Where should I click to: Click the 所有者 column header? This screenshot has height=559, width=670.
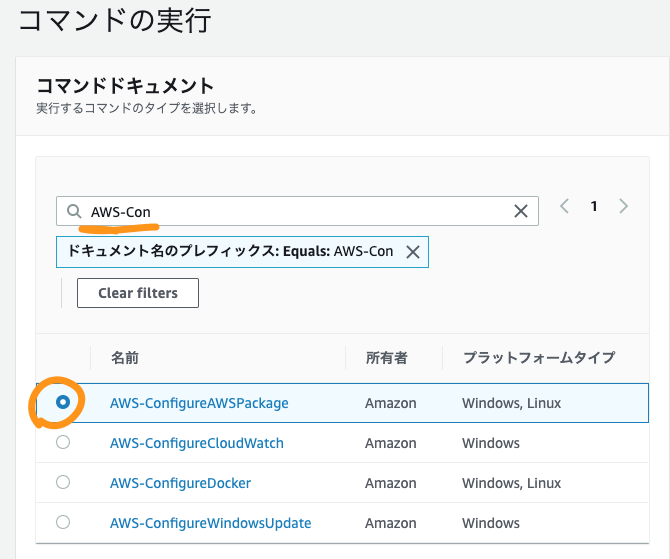point(387,358)
